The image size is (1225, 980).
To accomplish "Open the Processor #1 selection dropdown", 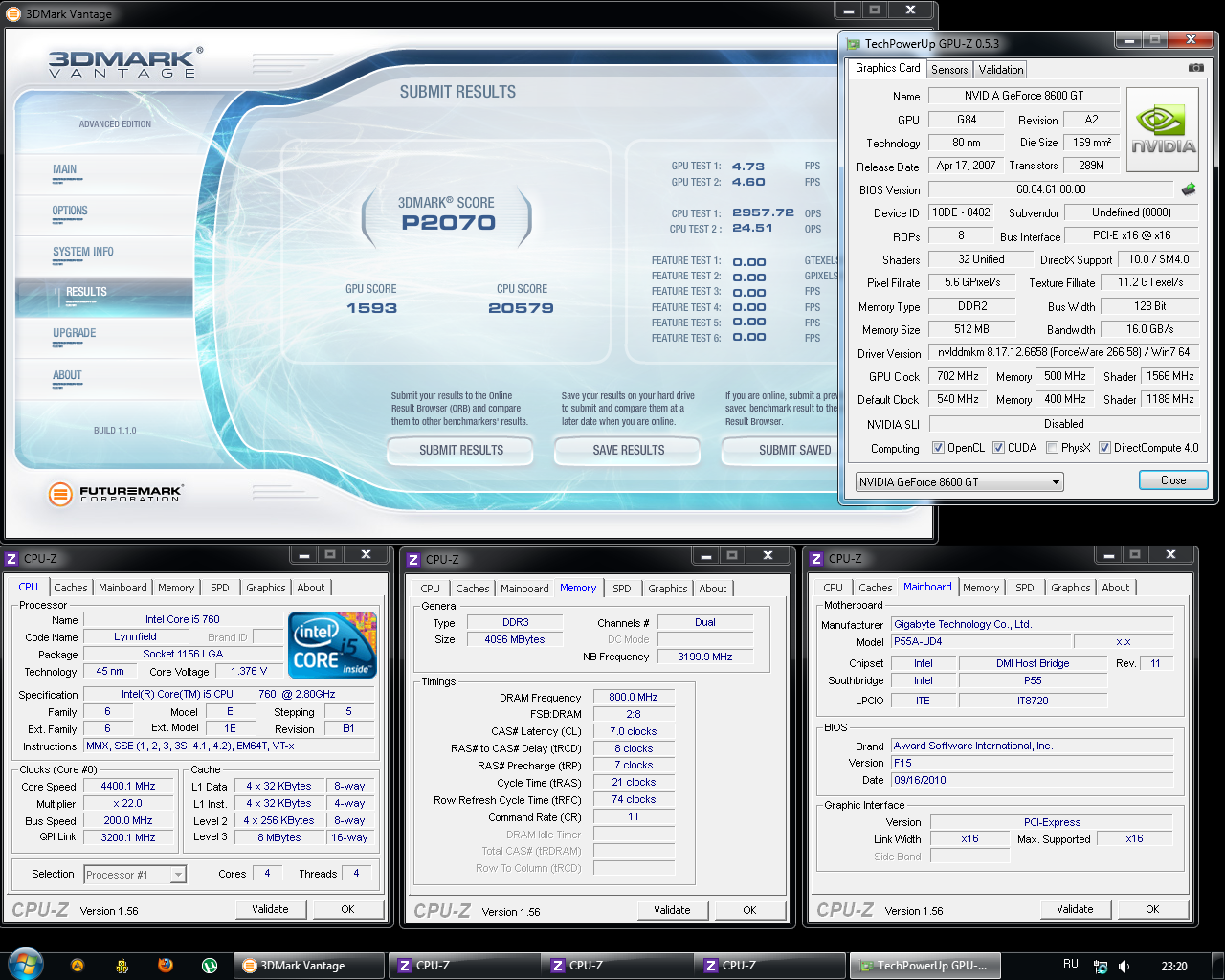I will coord(135,874).
